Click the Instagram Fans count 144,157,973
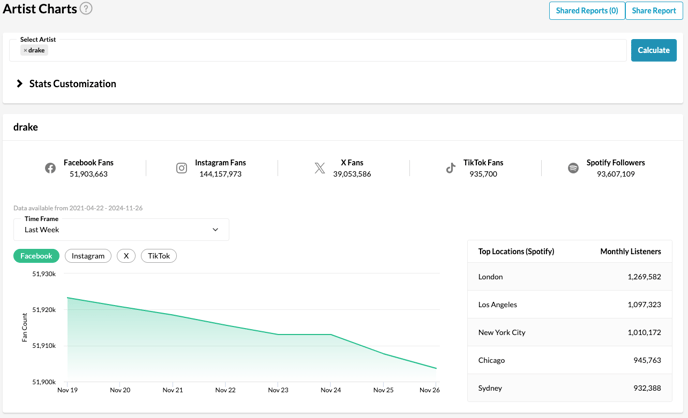 [220, 174]
